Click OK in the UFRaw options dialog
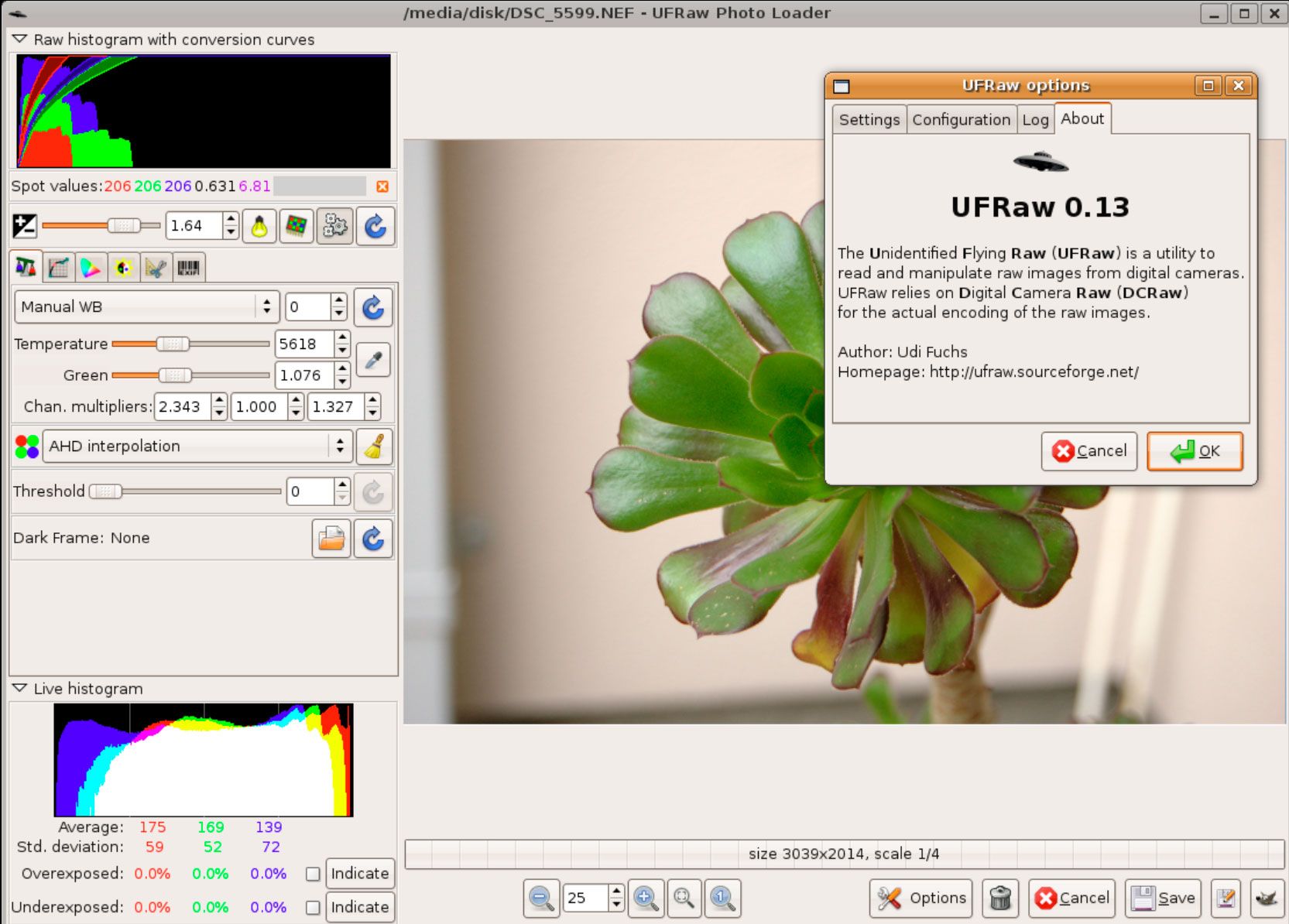The image size is (1289, 924). pos(1194,450)
